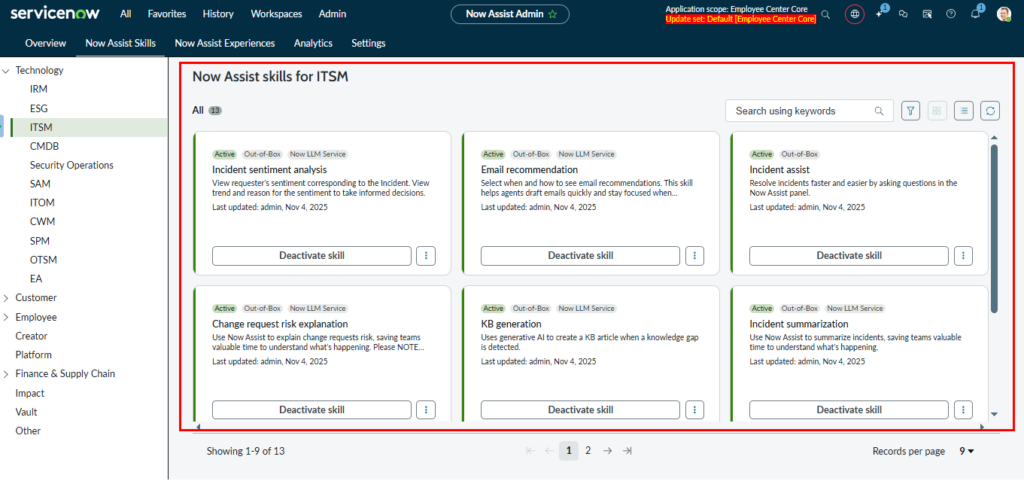This screenshot has height=481, width=1024.
Task: Go to page 2 of skills
Action: coord(588,451)
